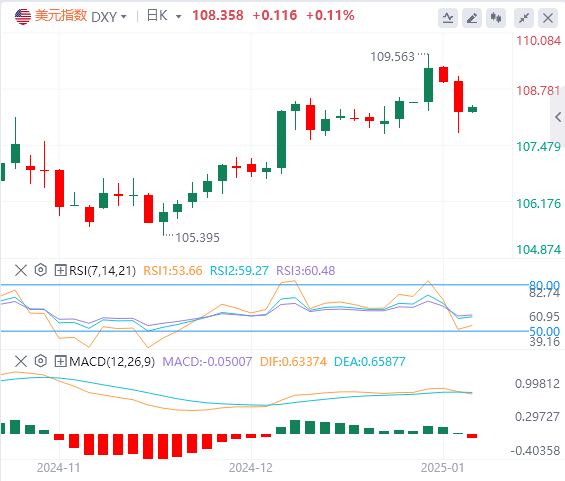
Task: Click the MACD(12,26,9) label
Action: click(x=112, y=361)
